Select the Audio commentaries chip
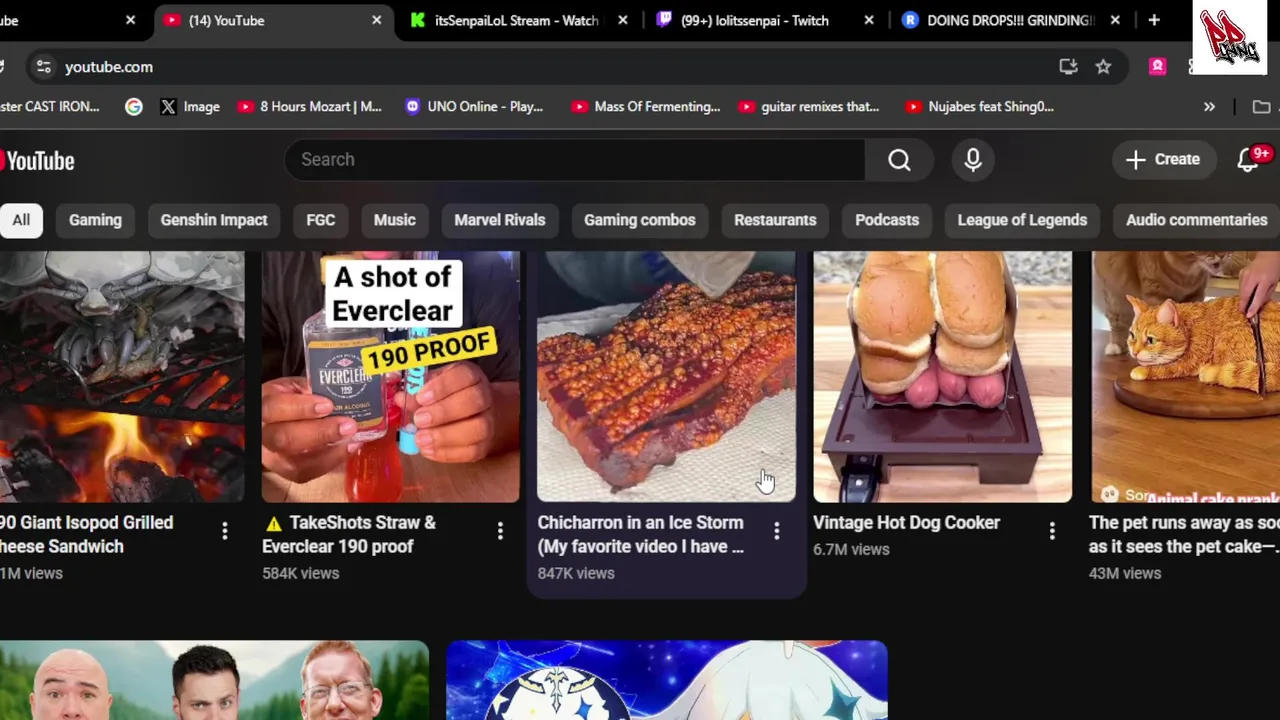 1196,220
